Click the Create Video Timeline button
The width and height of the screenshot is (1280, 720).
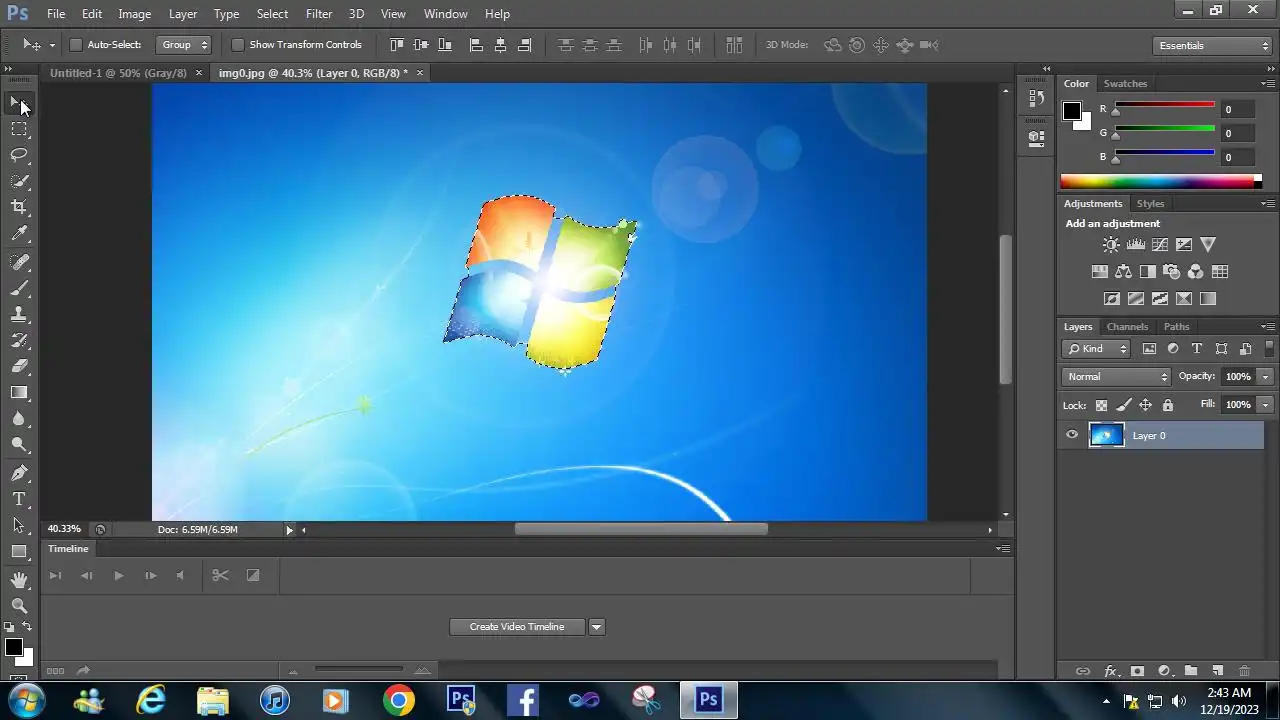tap(517, 627)
